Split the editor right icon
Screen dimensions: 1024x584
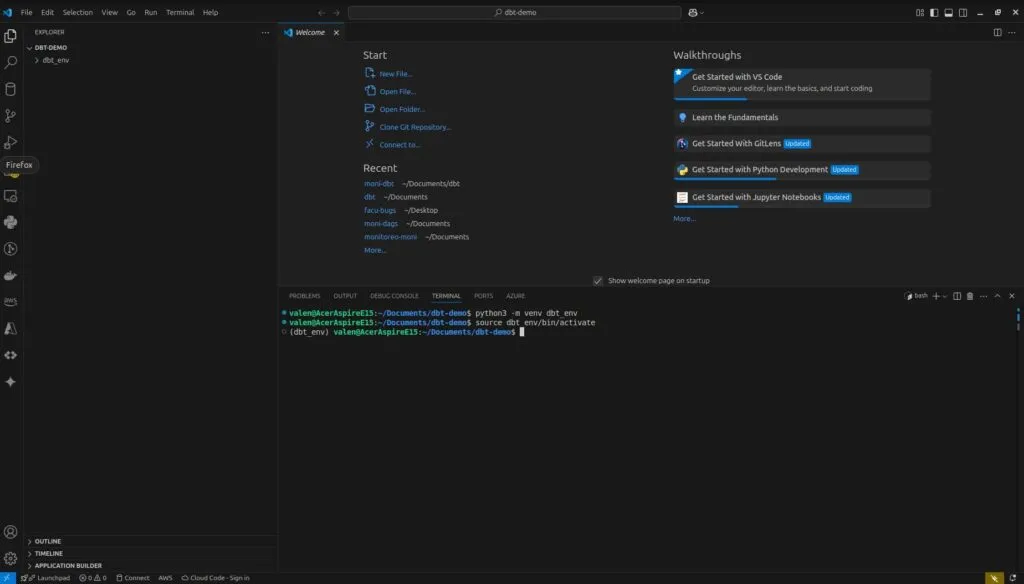[997, 32]
